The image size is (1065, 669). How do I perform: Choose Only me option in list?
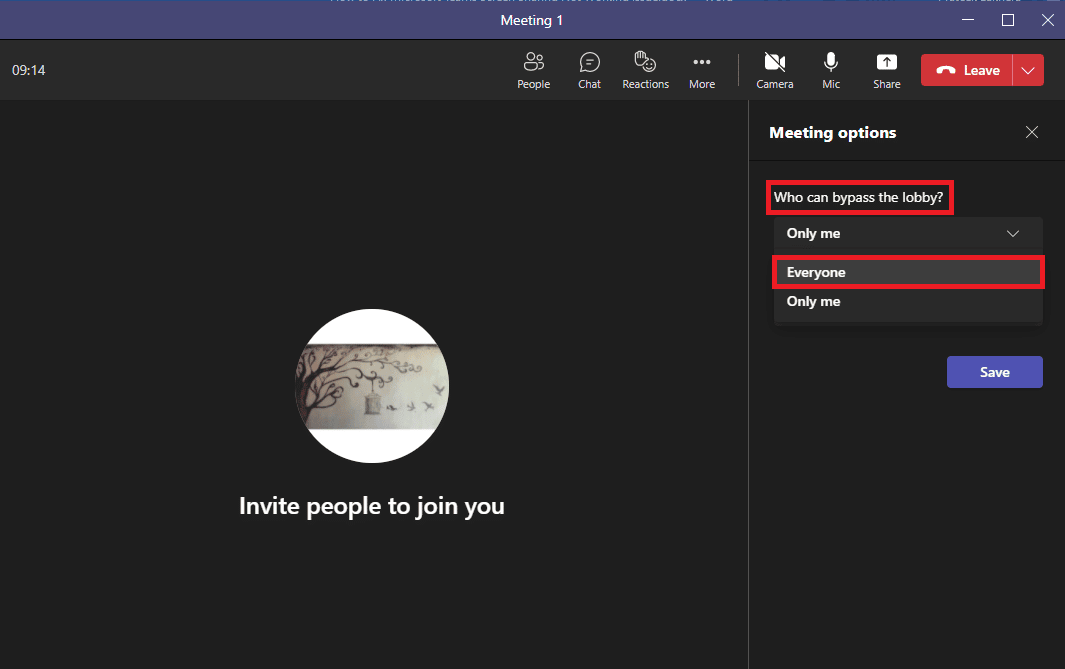(x=907, y=302)
